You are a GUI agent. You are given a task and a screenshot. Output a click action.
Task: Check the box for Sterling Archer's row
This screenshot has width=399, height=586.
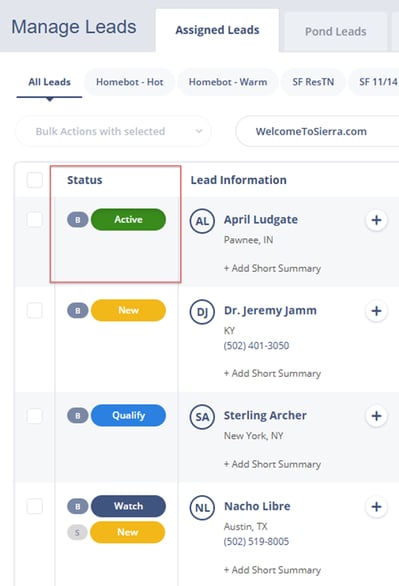coord(35,416)
